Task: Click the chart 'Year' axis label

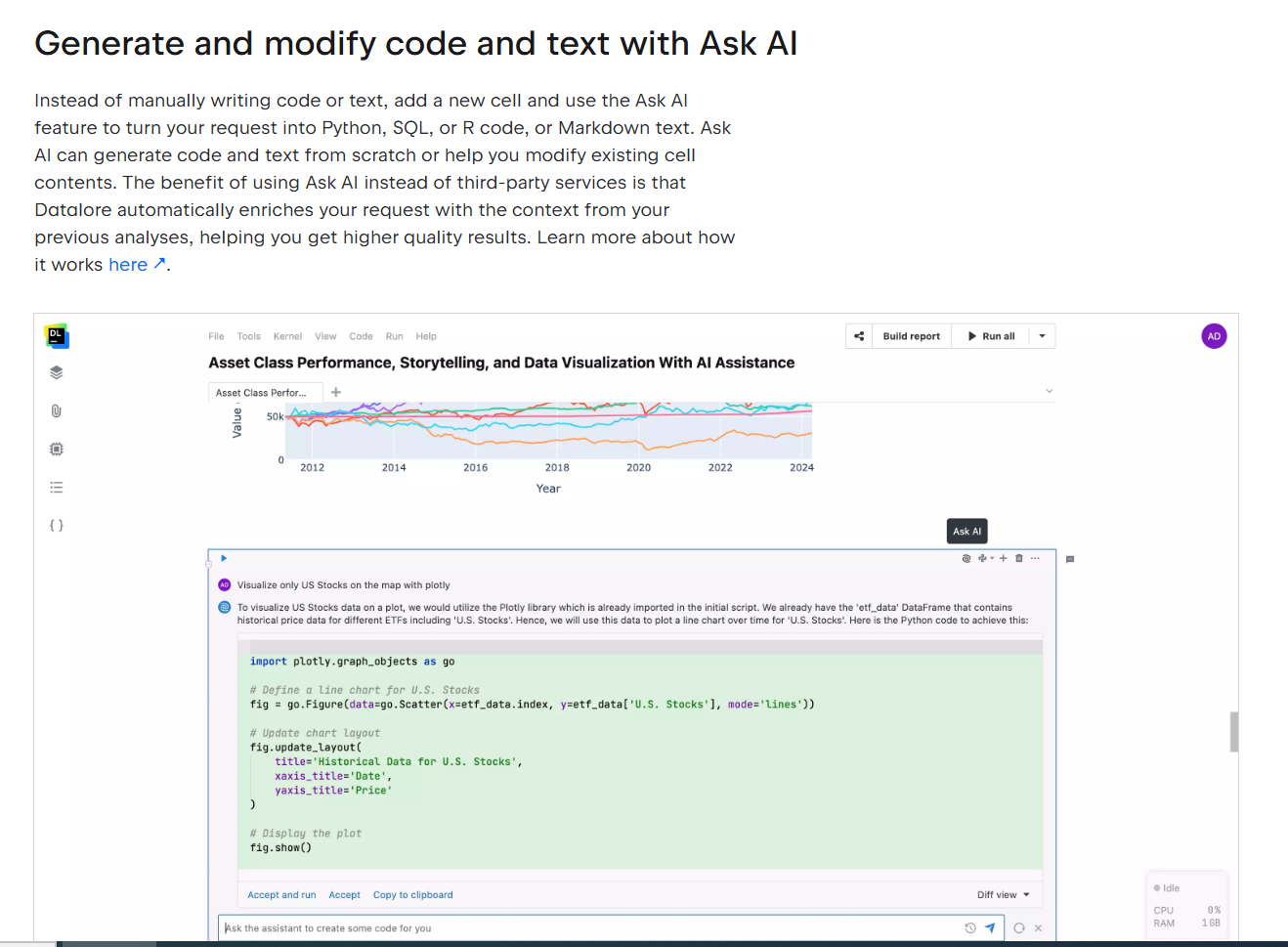Action: (548, 489)
